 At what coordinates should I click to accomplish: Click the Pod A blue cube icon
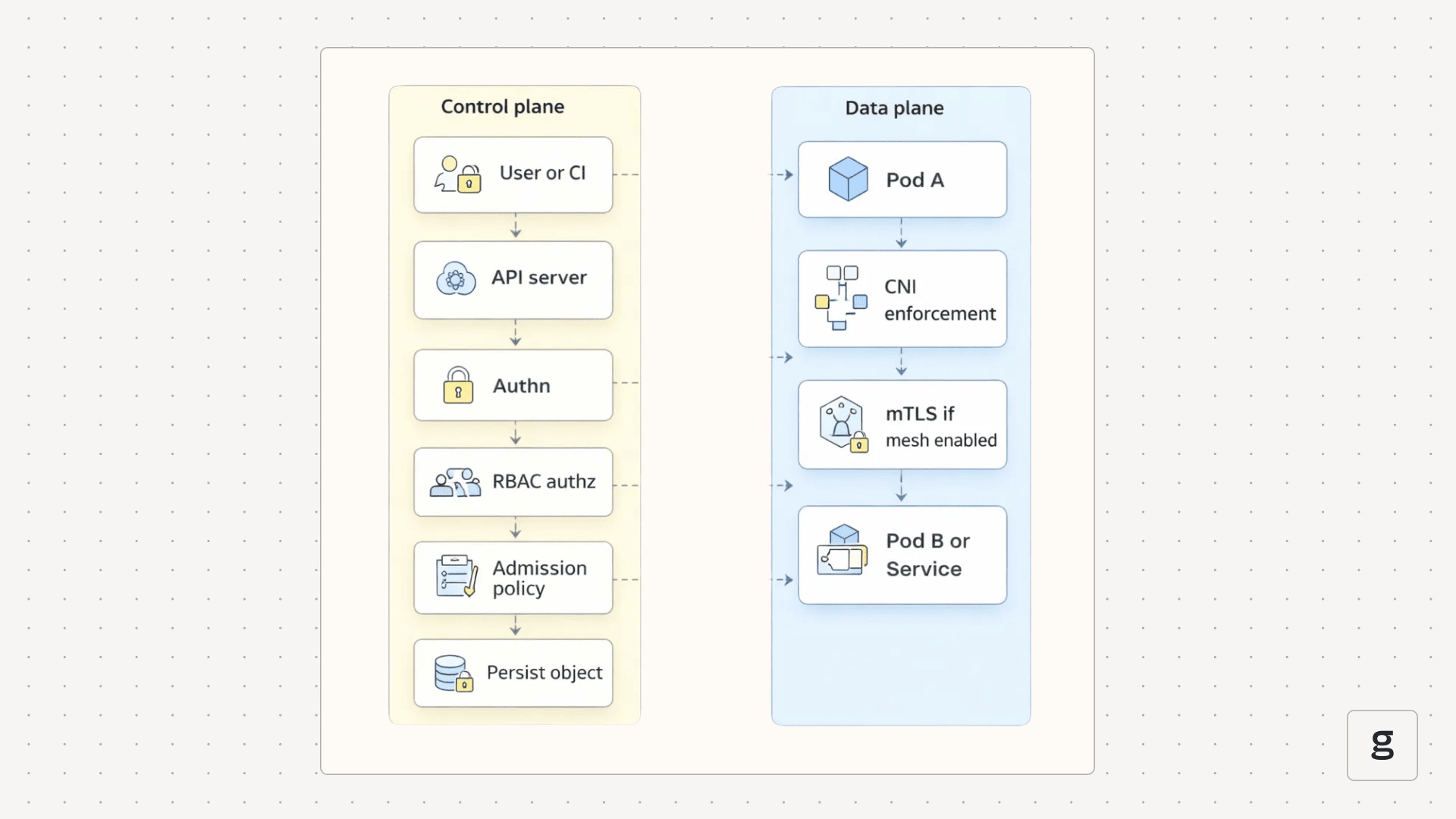[x=848, y=179]
